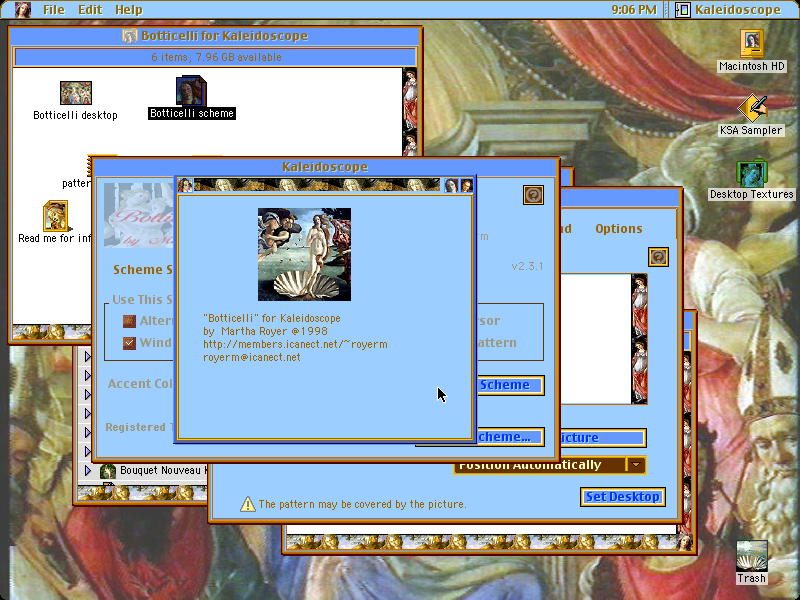800x600 pixels.
Task: Click the Botticelli preview logo in the Kaleidoscope window
Action: (x=138, y=215)
